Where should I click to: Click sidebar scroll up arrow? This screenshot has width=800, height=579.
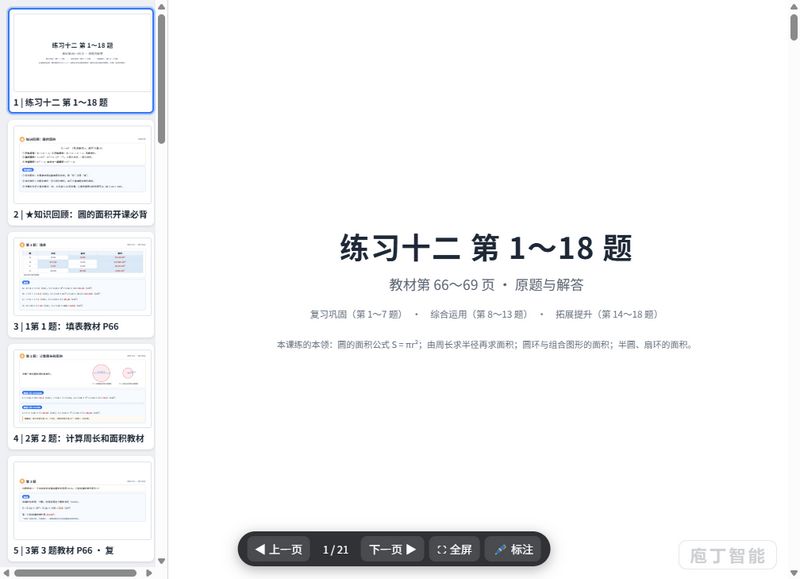pos(161,7)
